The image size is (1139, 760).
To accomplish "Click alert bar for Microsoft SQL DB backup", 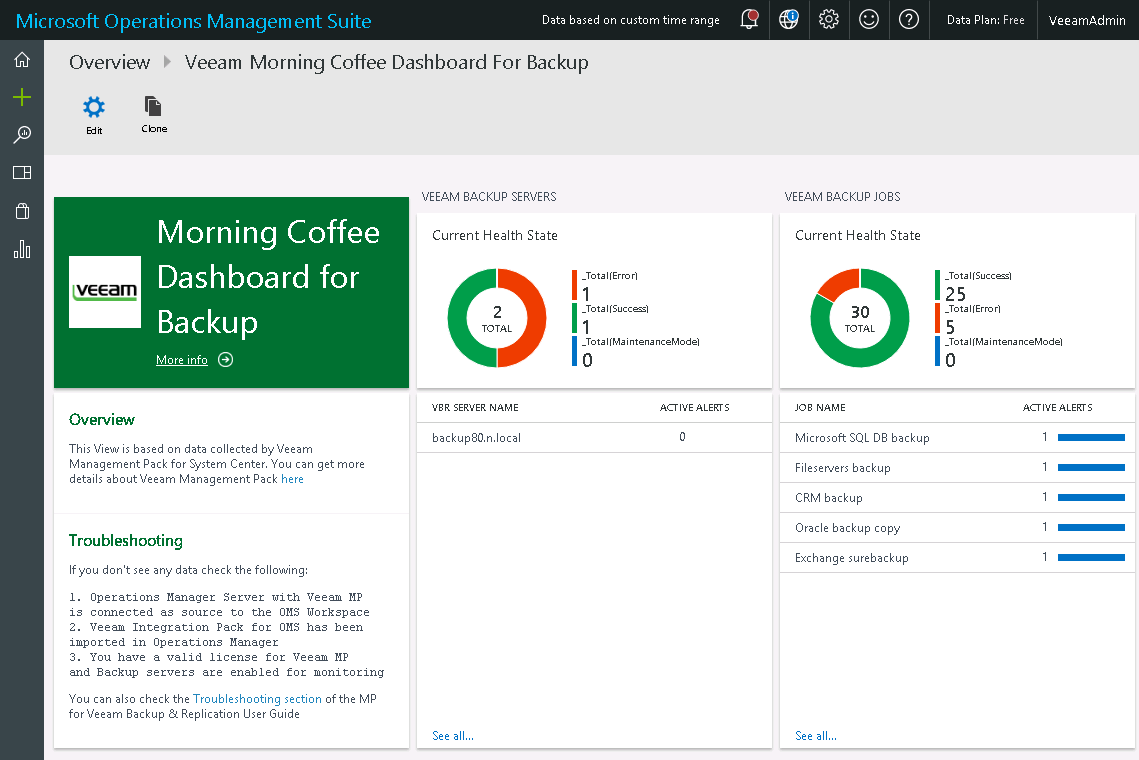I will coord(1091,437).
